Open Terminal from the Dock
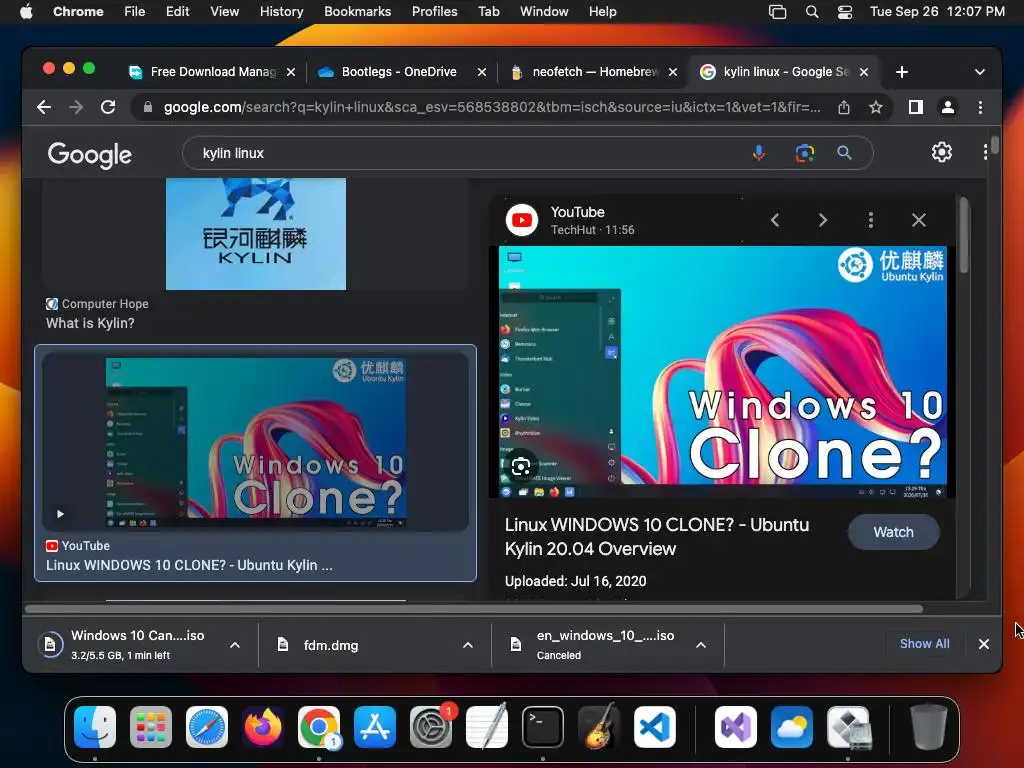 [543, 727]
